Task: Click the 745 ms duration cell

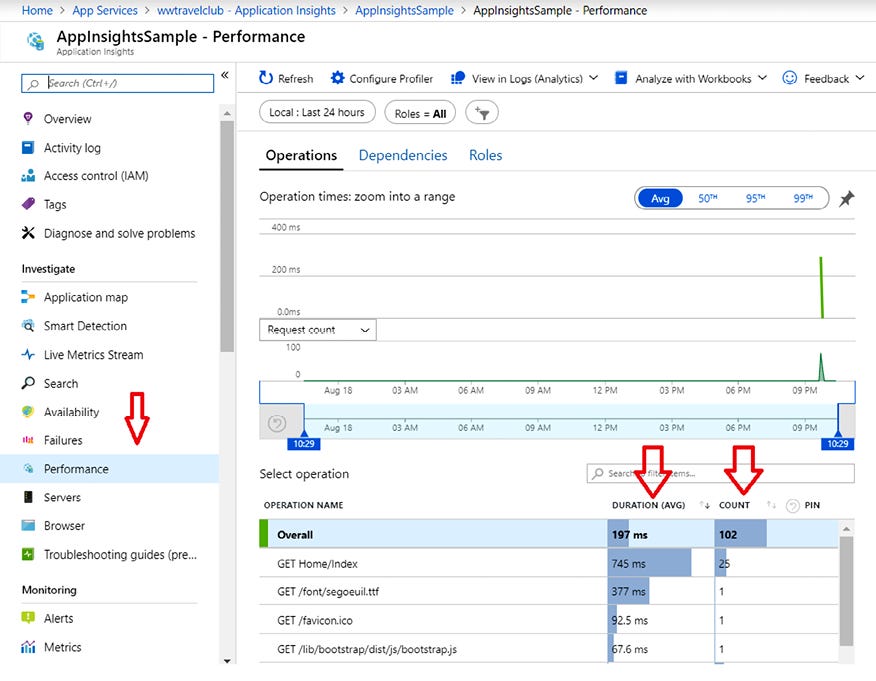Action: (x=660, y=563)
